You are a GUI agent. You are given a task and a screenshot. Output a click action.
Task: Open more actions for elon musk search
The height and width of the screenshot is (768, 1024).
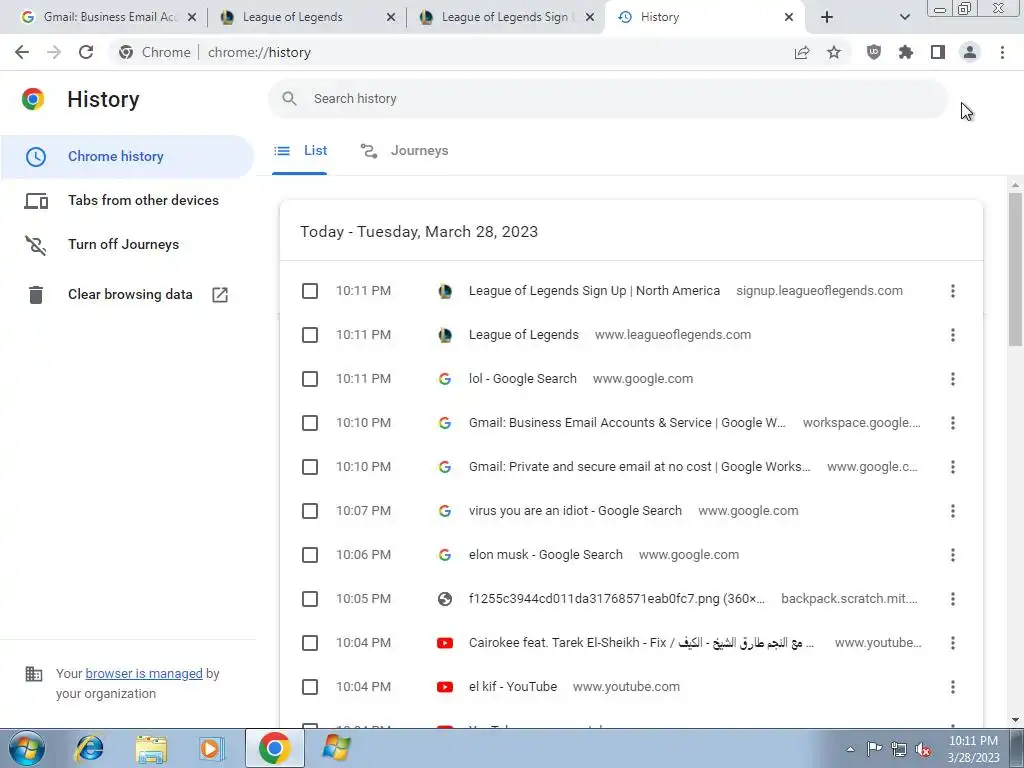coord(953,555)
